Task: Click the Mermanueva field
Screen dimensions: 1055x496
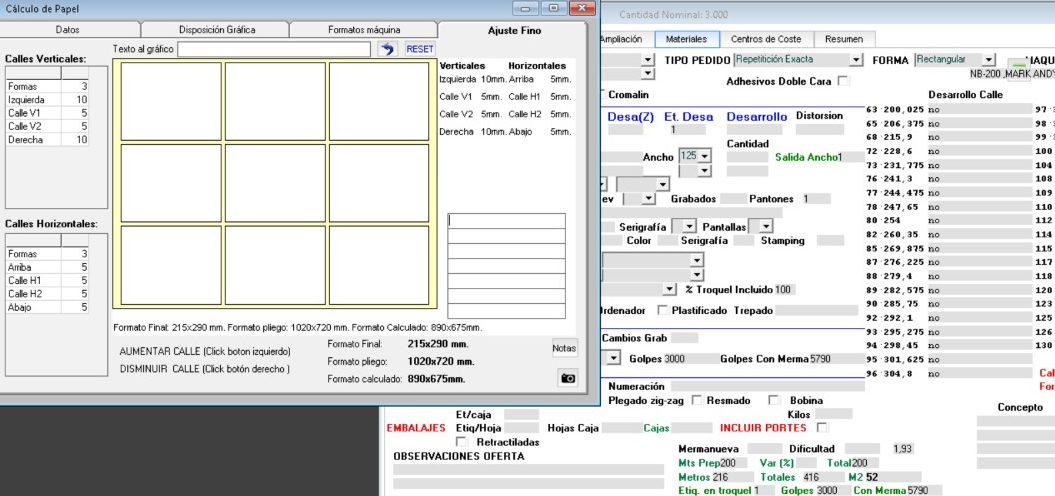Action: pos(765,448)
